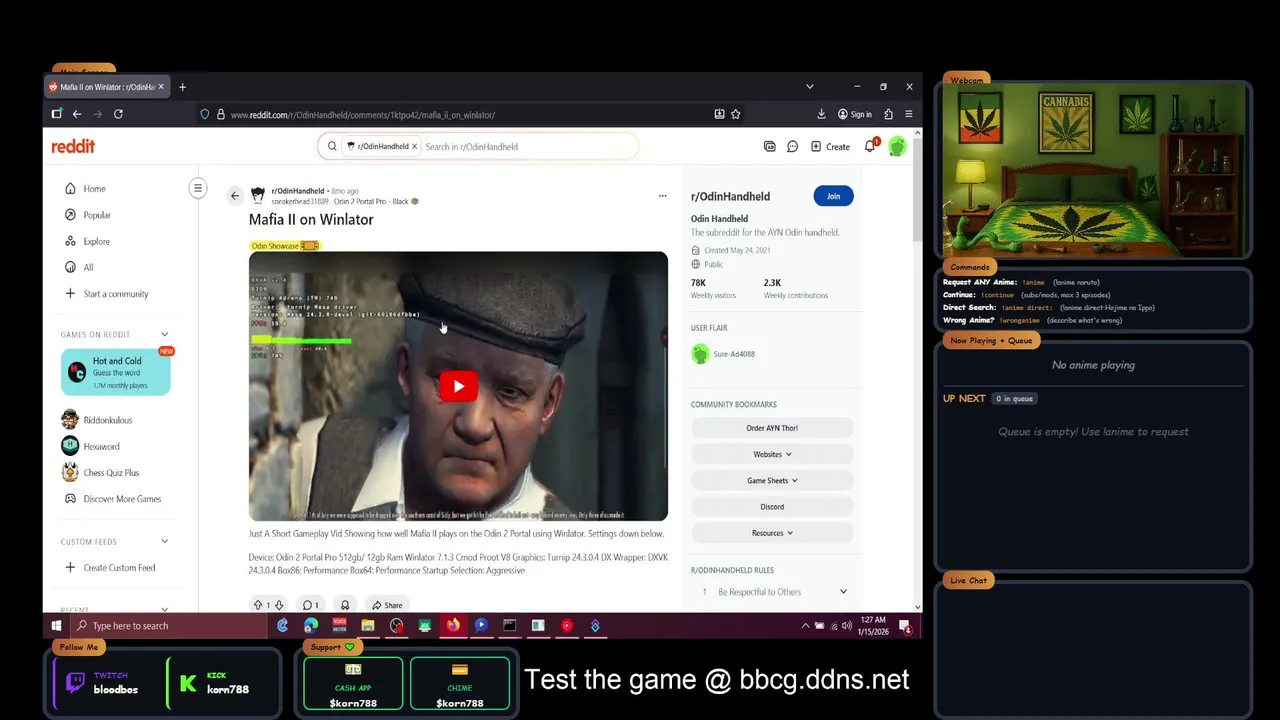Open the post three-dot options menu
The height and width of the screenshot is (720, 1280).
point(662,195)
